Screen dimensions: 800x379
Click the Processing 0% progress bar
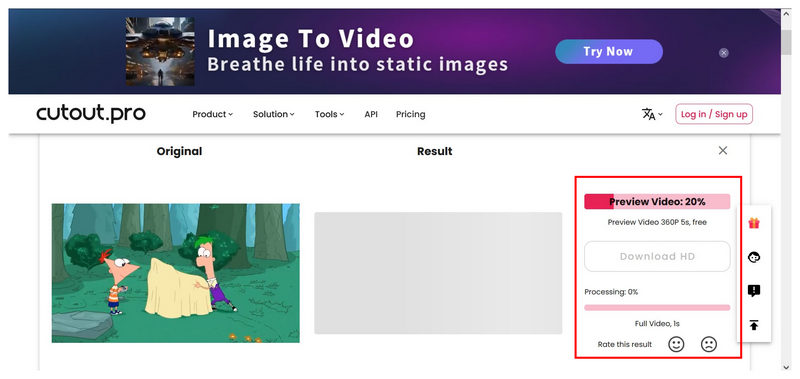657,308
